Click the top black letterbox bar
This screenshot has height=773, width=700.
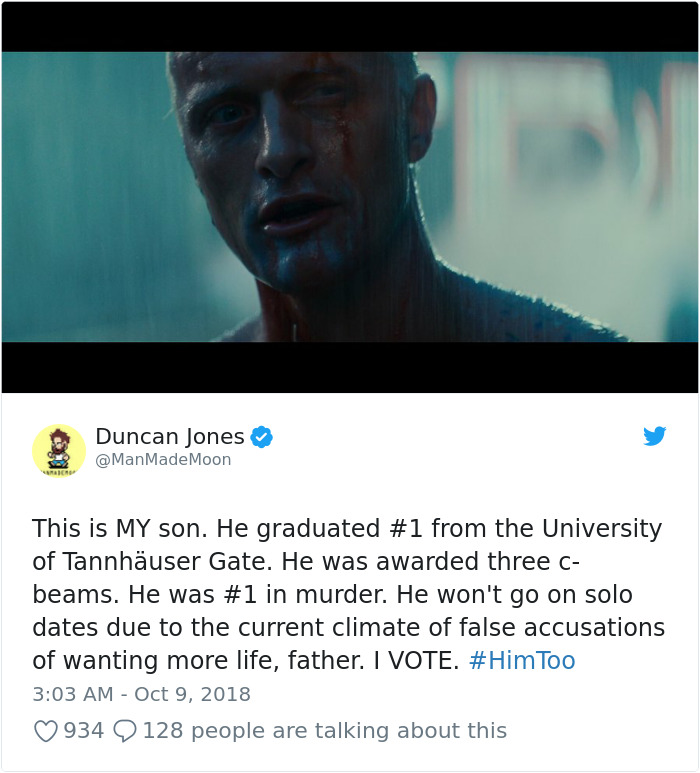click(x=350, y=27)
